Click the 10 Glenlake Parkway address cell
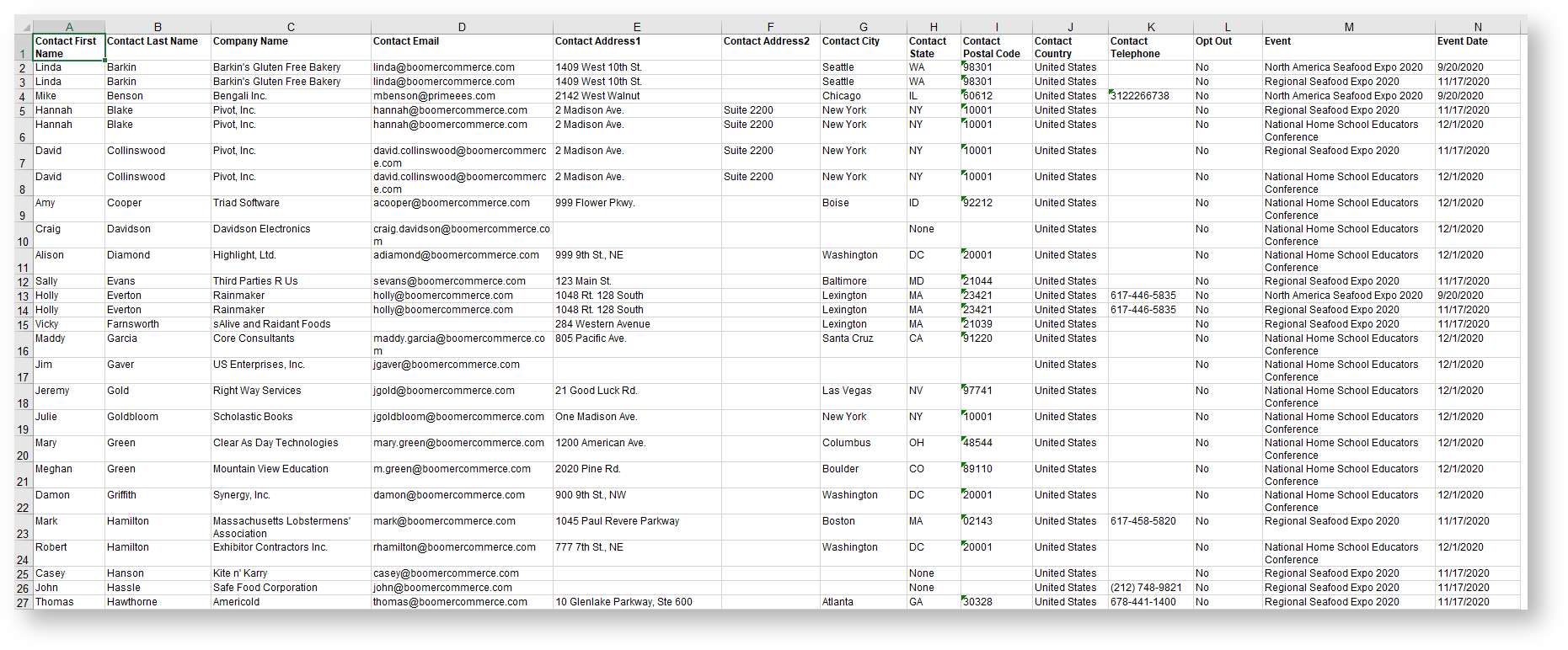The image size is (1568, 650). coord(636,602)
